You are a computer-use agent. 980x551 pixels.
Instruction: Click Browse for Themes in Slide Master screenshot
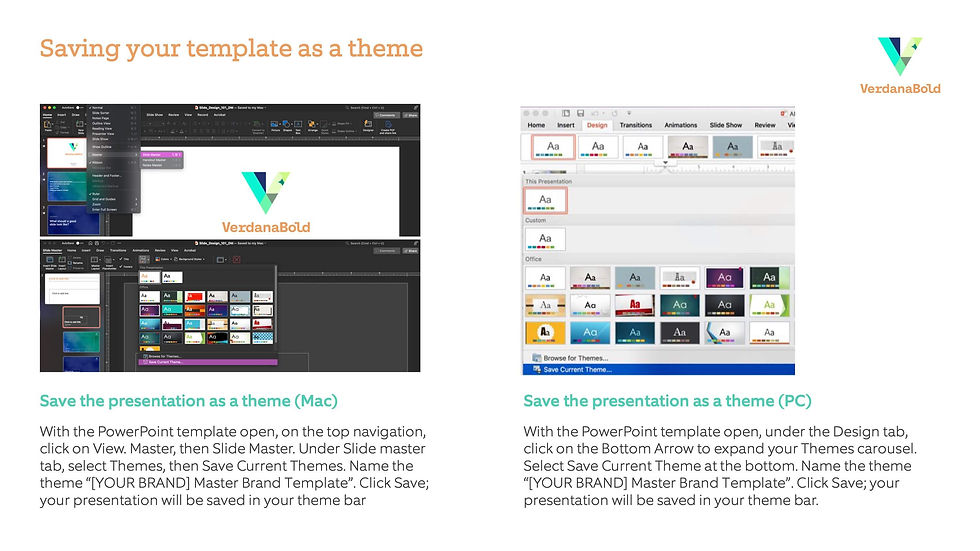[162, 356]
